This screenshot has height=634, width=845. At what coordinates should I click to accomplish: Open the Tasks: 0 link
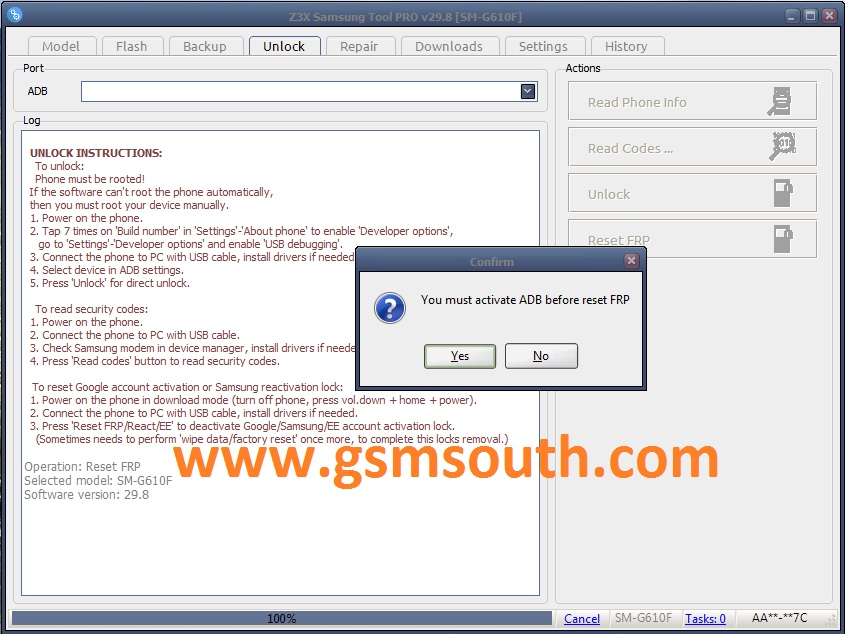[705, 618]
